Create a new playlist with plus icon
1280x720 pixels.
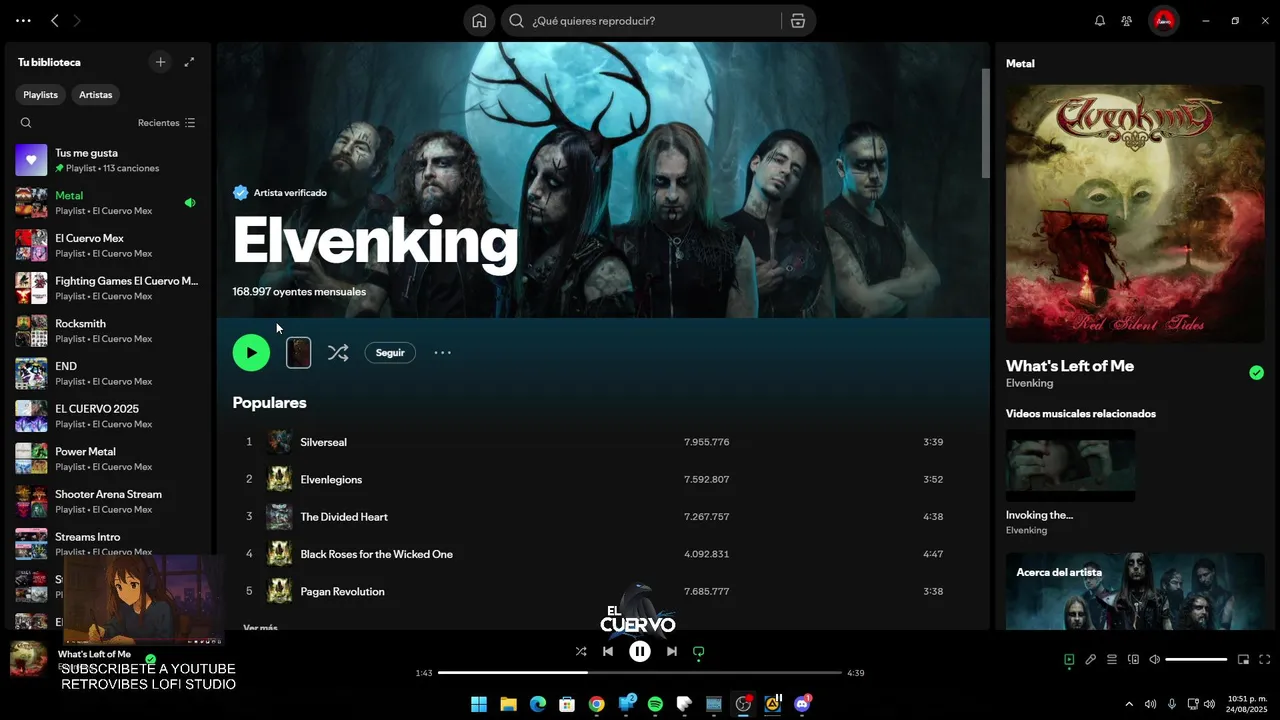coord(160,62)
